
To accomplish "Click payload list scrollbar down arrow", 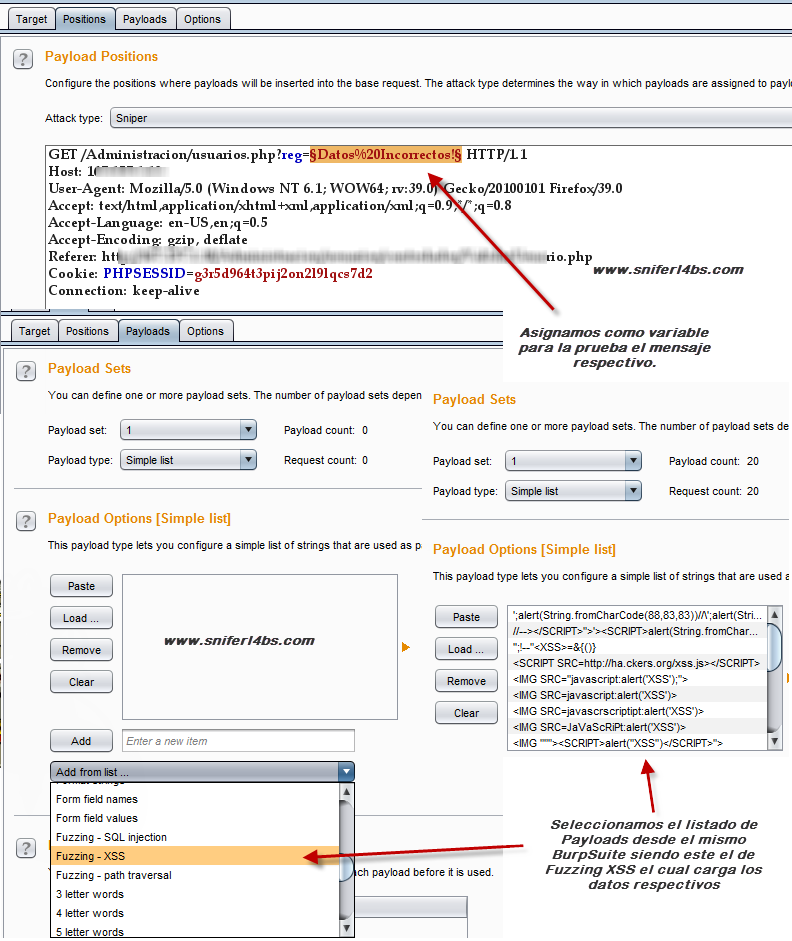I will pos(775,741).
